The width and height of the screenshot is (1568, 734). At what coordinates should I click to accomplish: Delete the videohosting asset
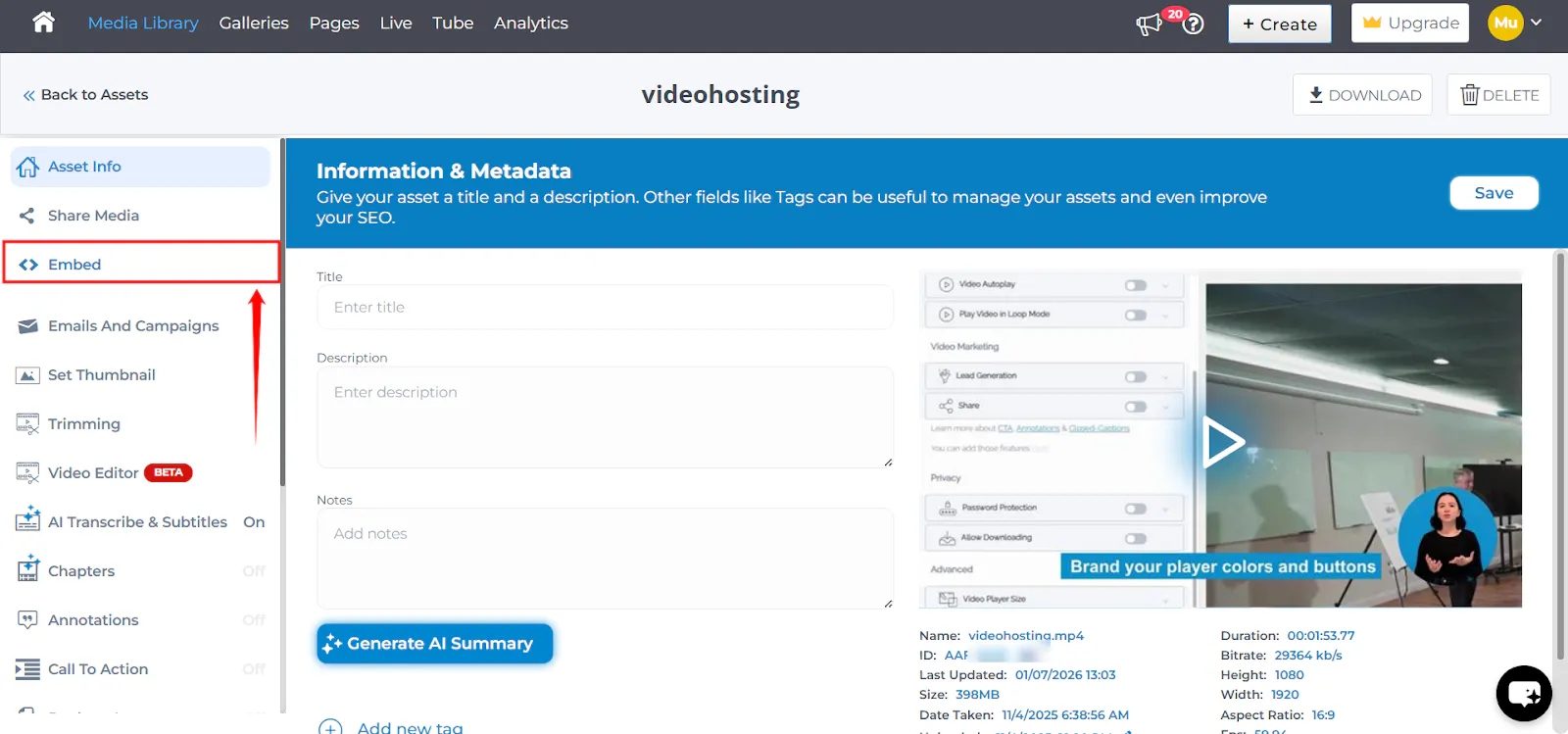coord(1498,95)
